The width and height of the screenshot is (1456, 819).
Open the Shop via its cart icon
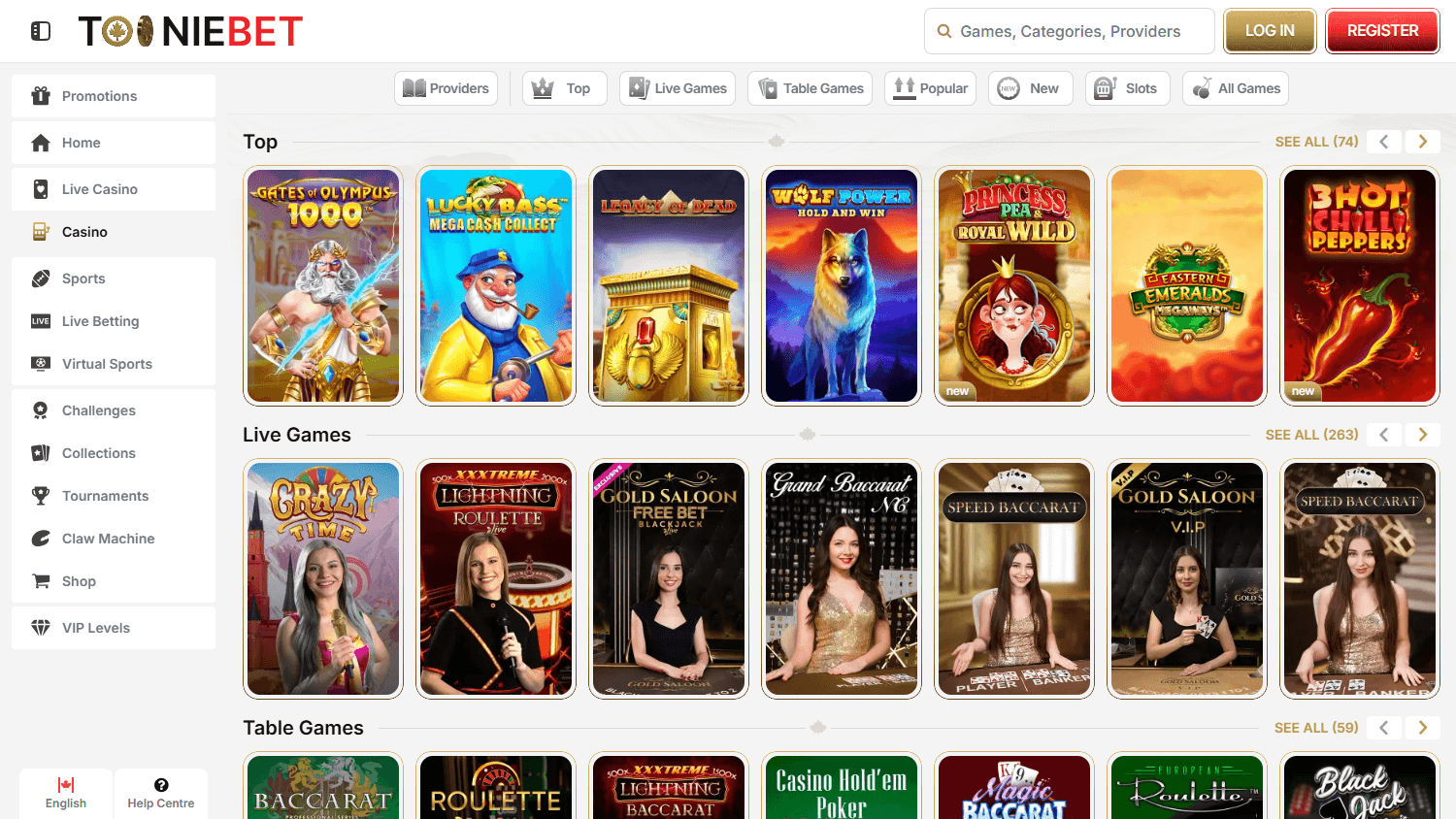pyautogui.click(x=40, y=581)
